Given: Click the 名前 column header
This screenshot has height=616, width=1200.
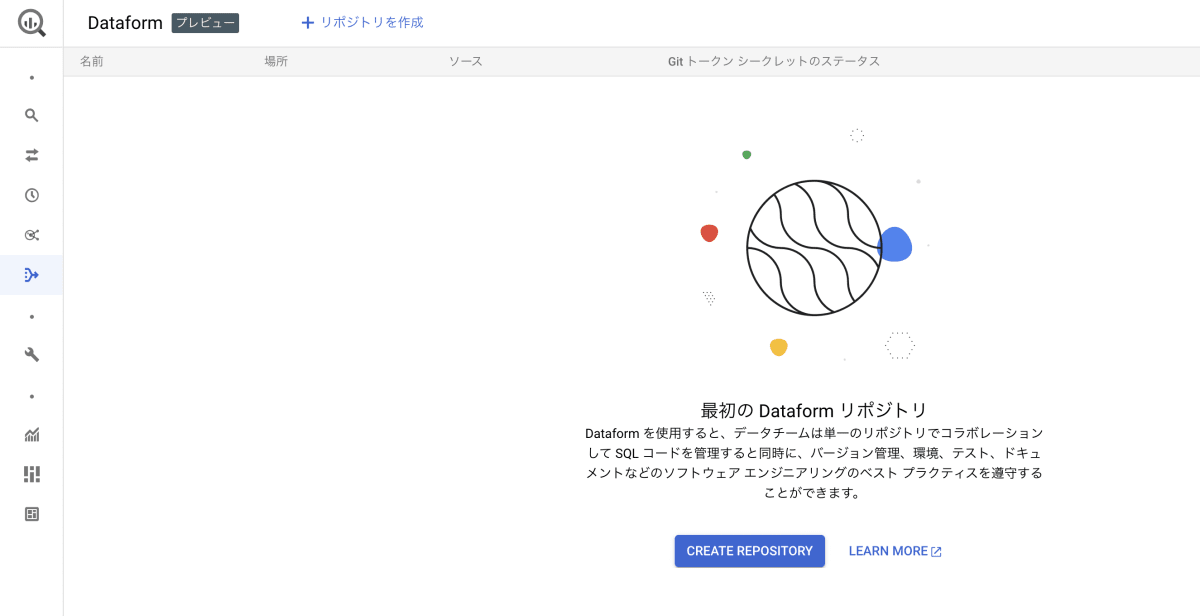Looking at the screenshot, I should [x=92, y=61].
